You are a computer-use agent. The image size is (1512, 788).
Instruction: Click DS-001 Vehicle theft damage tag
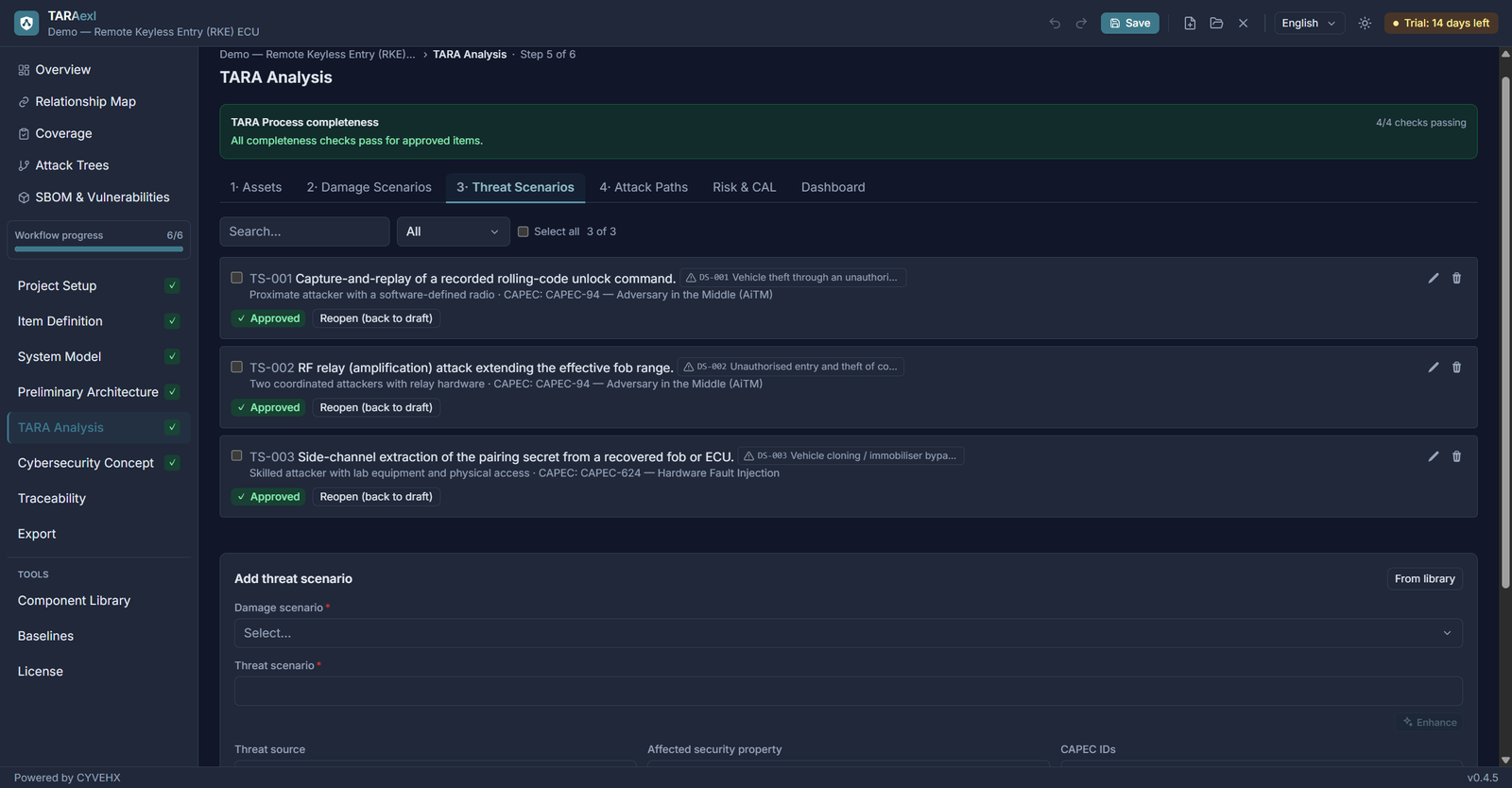[x=792, y=278]
